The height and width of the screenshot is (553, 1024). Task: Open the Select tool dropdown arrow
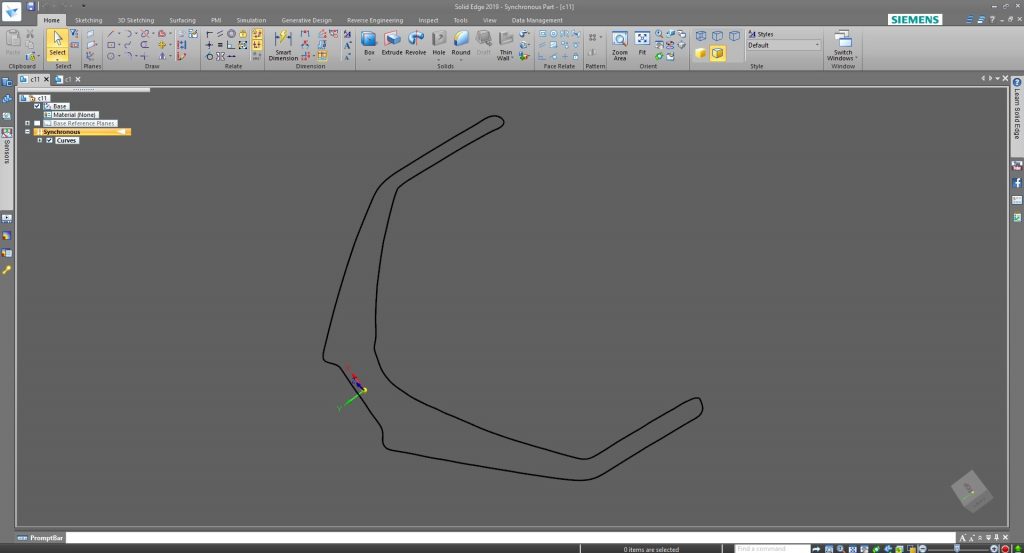(x=57, y=59)
